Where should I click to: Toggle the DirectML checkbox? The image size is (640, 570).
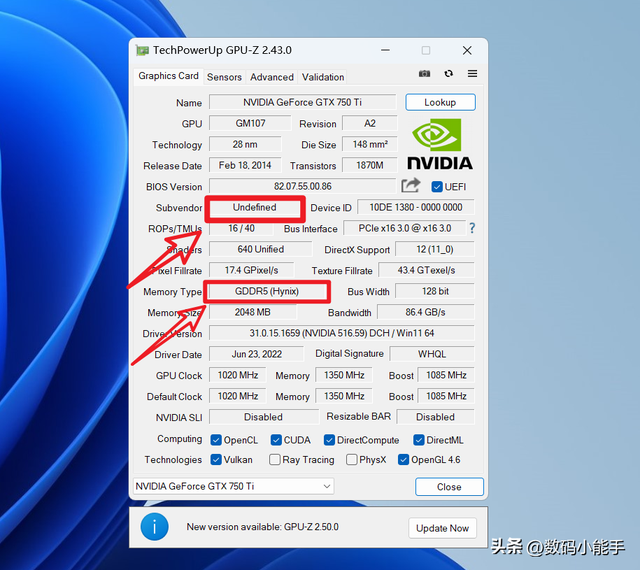click(x=418, y=440)
